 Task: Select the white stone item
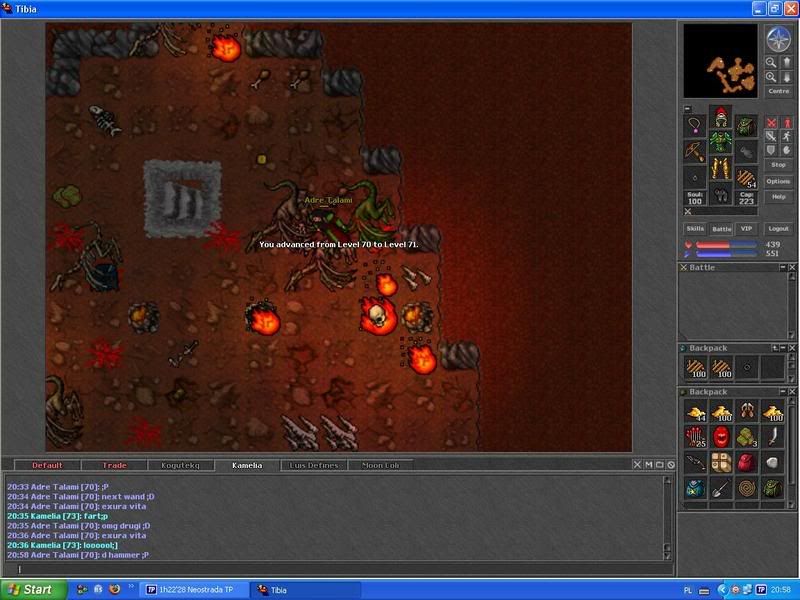coord(773,463)
